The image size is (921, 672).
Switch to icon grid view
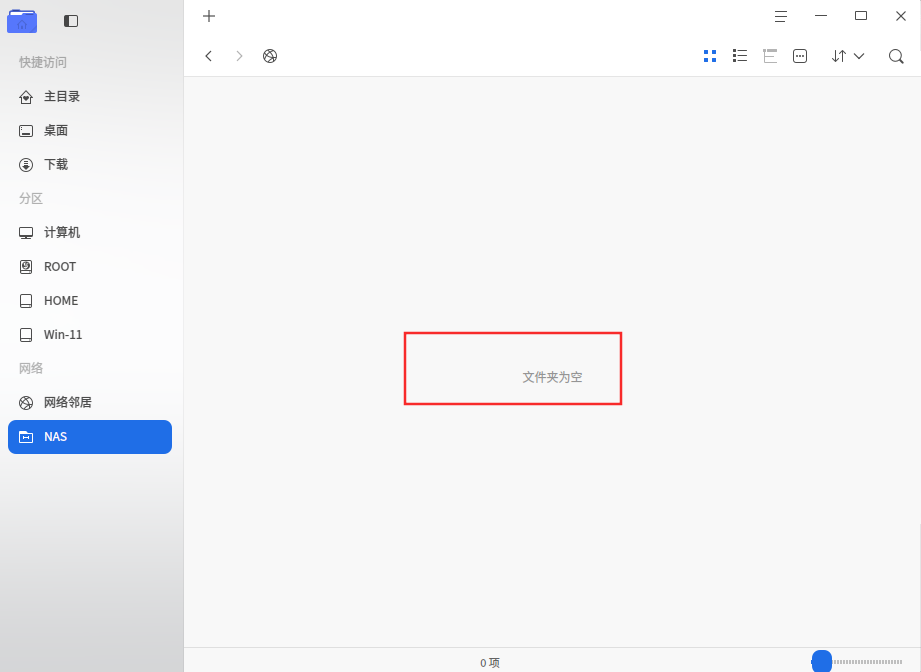point(710,56)
